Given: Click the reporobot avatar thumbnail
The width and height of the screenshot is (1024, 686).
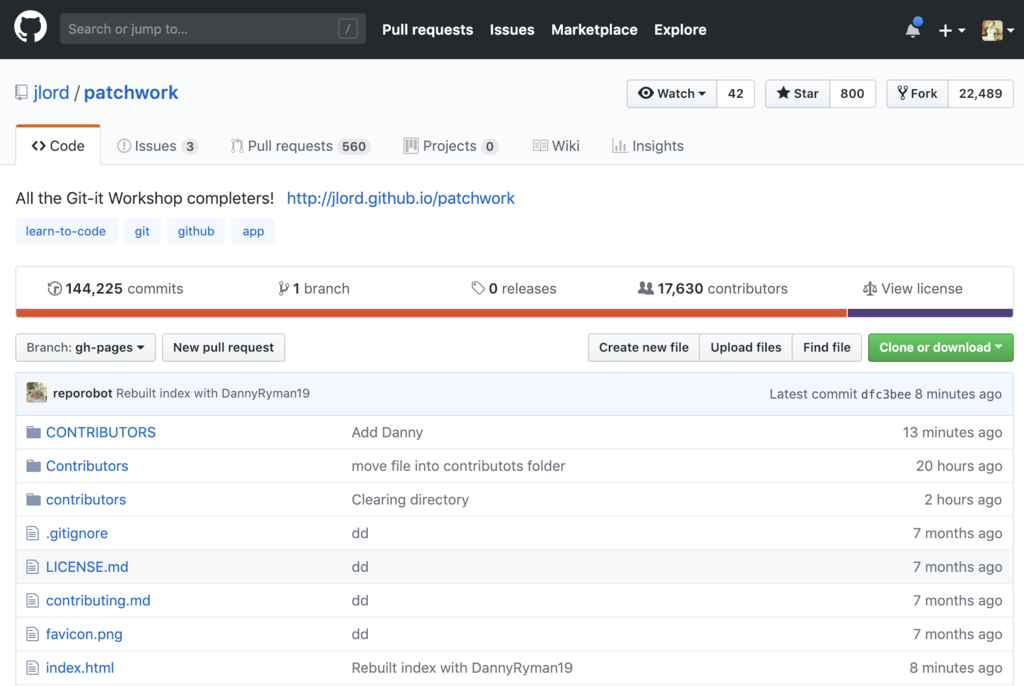Looking at the screenshot, I should coord(37,393).
